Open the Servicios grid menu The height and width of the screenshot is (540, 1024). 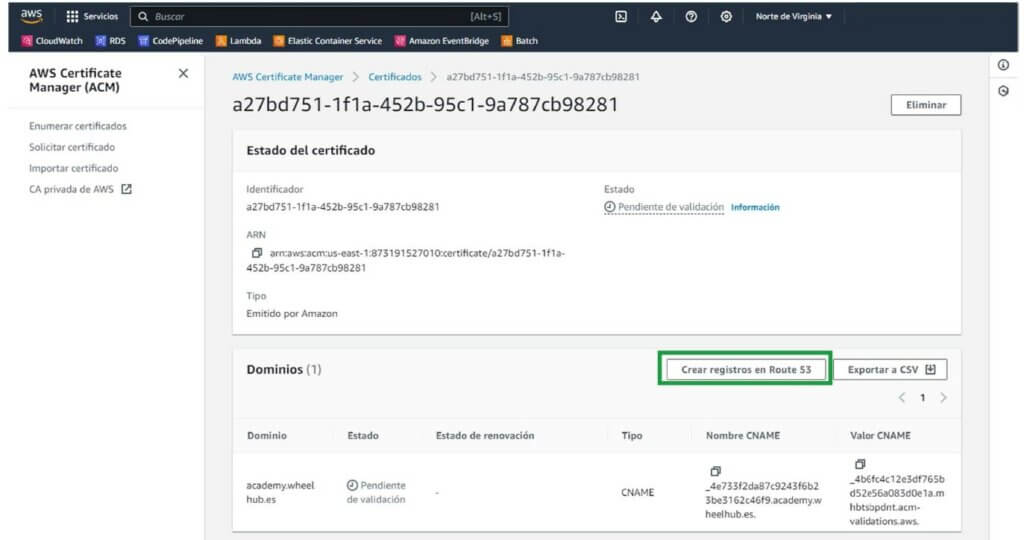pyautogui.click(x=91, y=17)
